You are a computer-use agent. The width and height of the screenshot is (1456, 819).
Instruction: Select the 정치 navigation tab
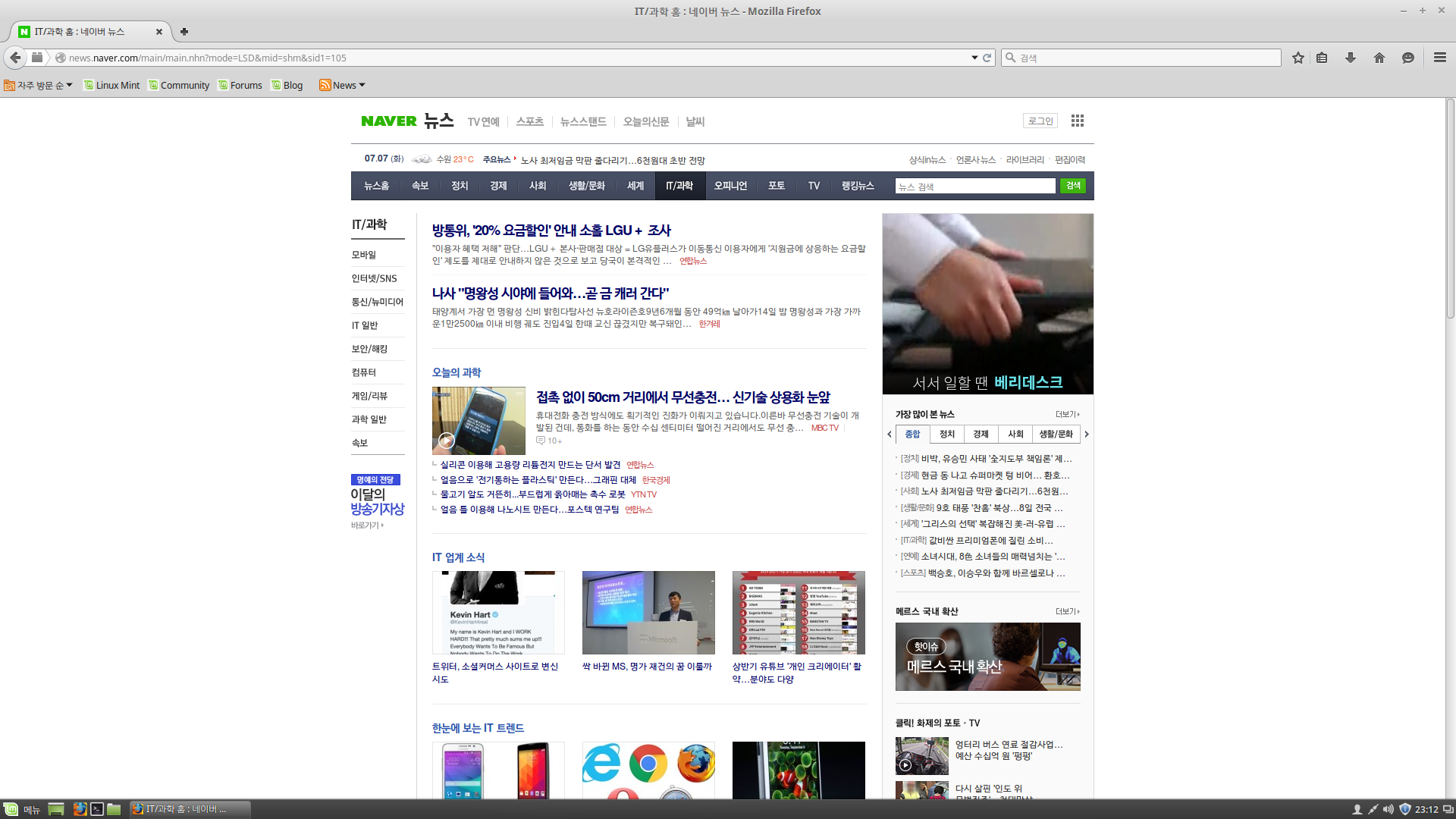(460, 186)
